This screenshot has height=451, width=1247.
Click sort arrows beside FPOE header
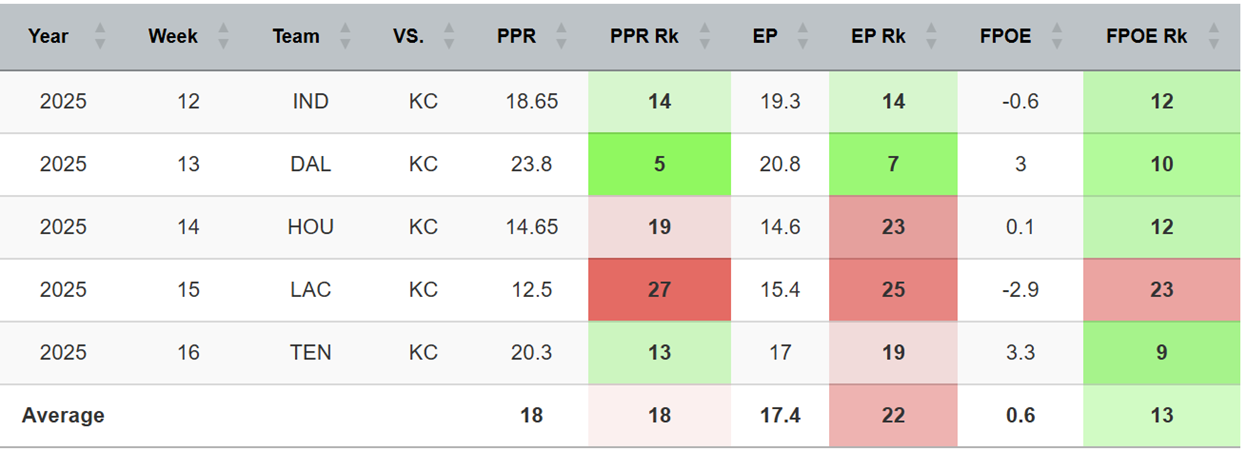point(1057,37)
